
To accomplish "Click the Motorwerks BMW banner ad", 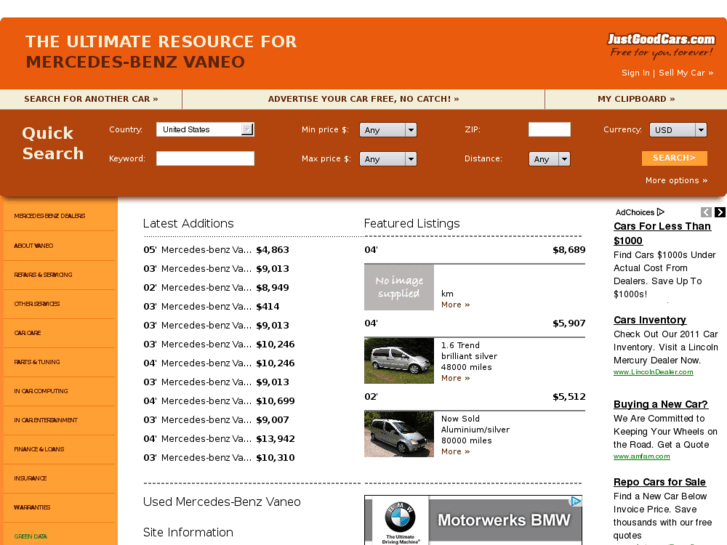I will 473,520.
